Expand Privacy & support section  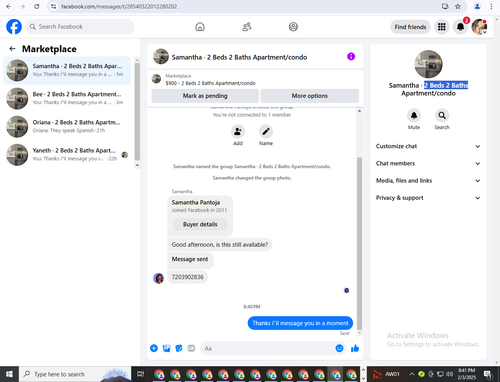coord(428,198)
